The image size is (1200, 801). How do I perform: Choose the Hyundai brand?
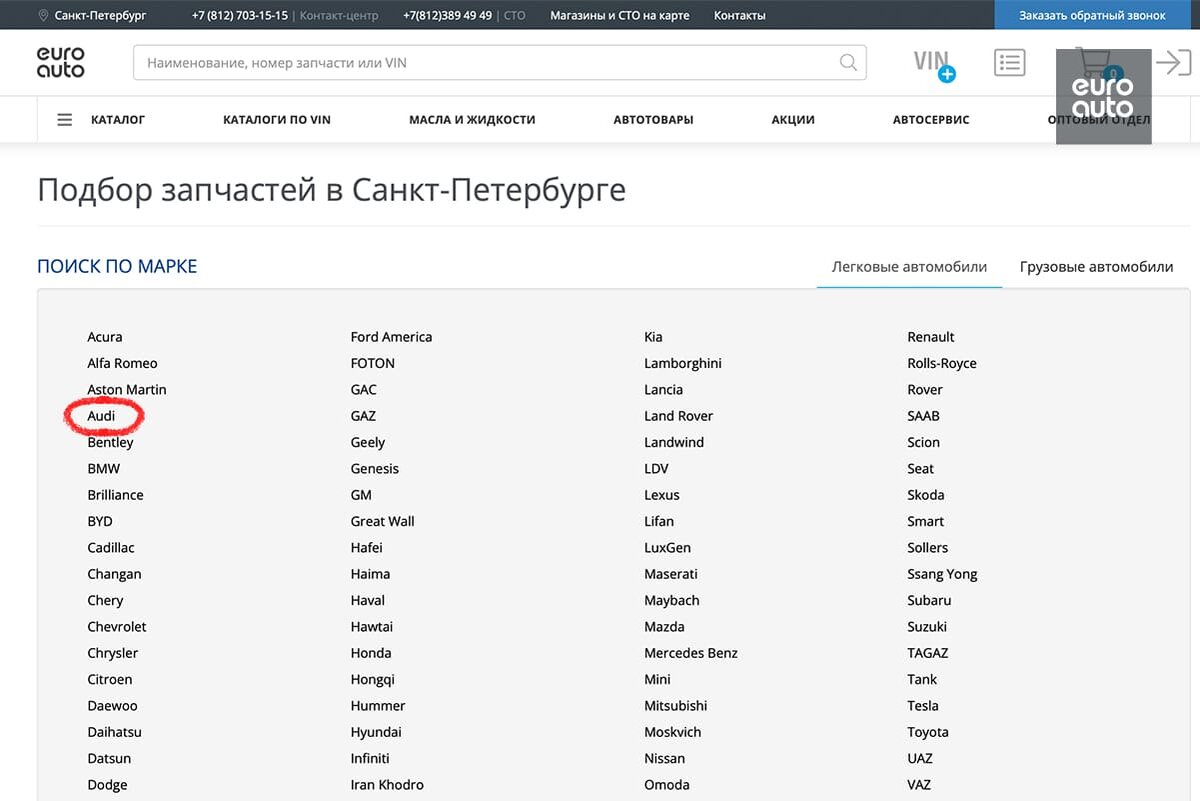point(376,731)
